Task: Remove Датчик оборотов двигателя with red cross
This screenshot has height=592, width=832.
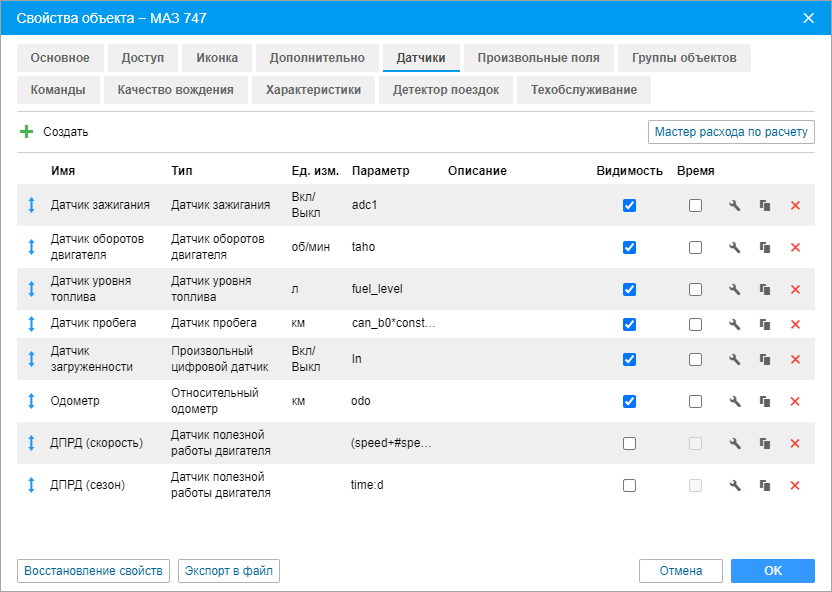Action: pos(795,247)
